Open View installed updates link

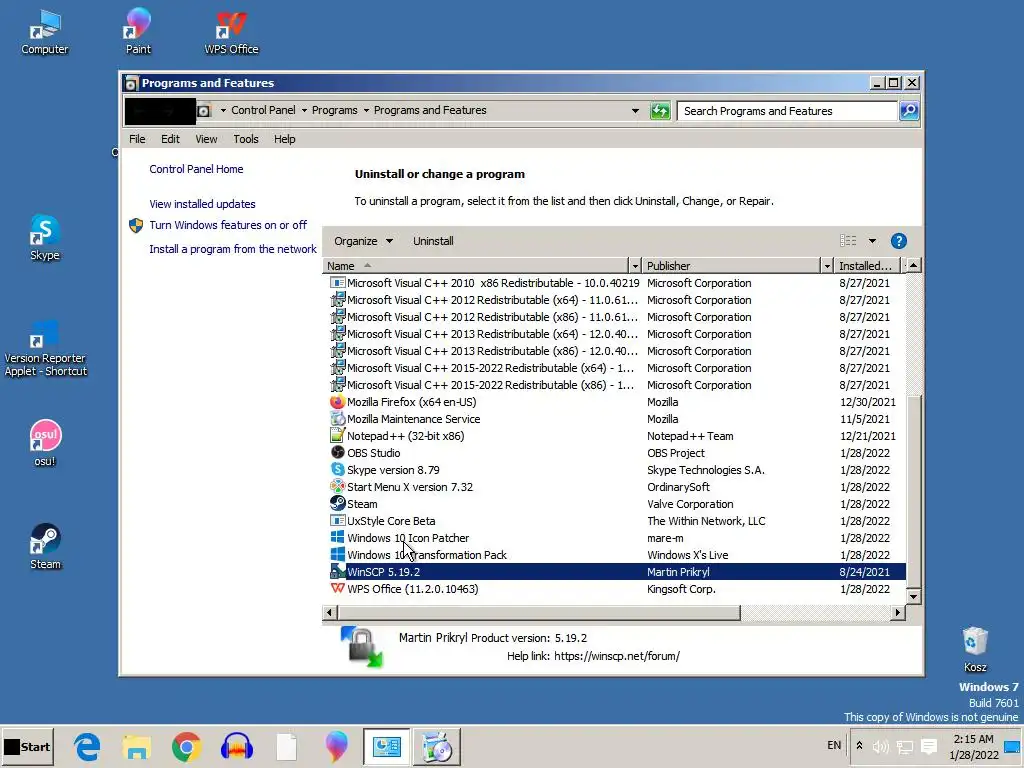(202, 204)
